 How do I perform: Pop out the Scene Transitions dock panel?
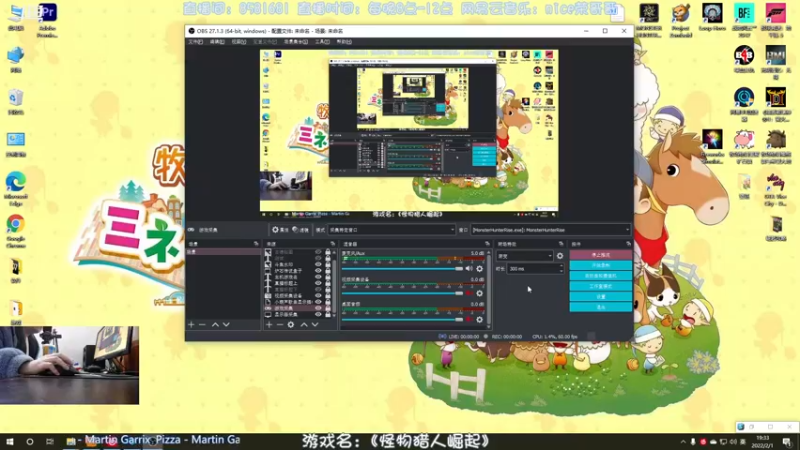(x=561, y=244)
